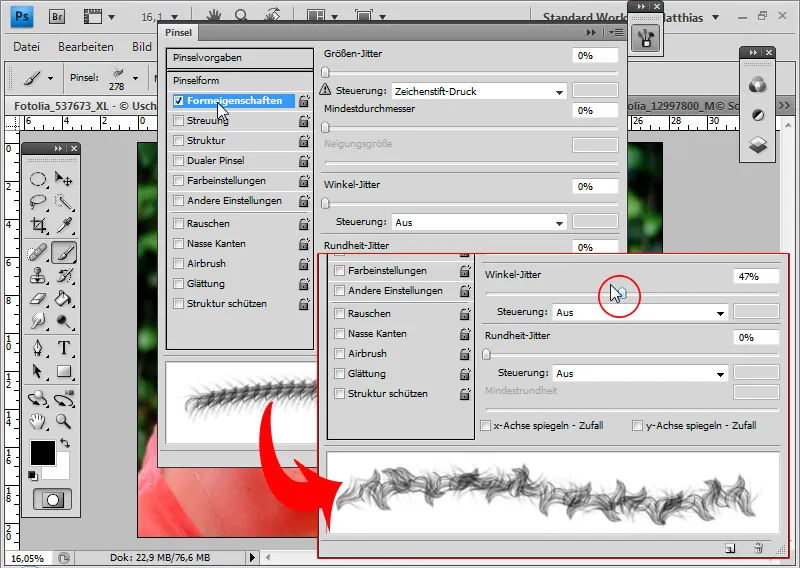Viewport: 800px width, 568px height.
Task: Enable the Streuung checkbox
Action: (178, 120)
